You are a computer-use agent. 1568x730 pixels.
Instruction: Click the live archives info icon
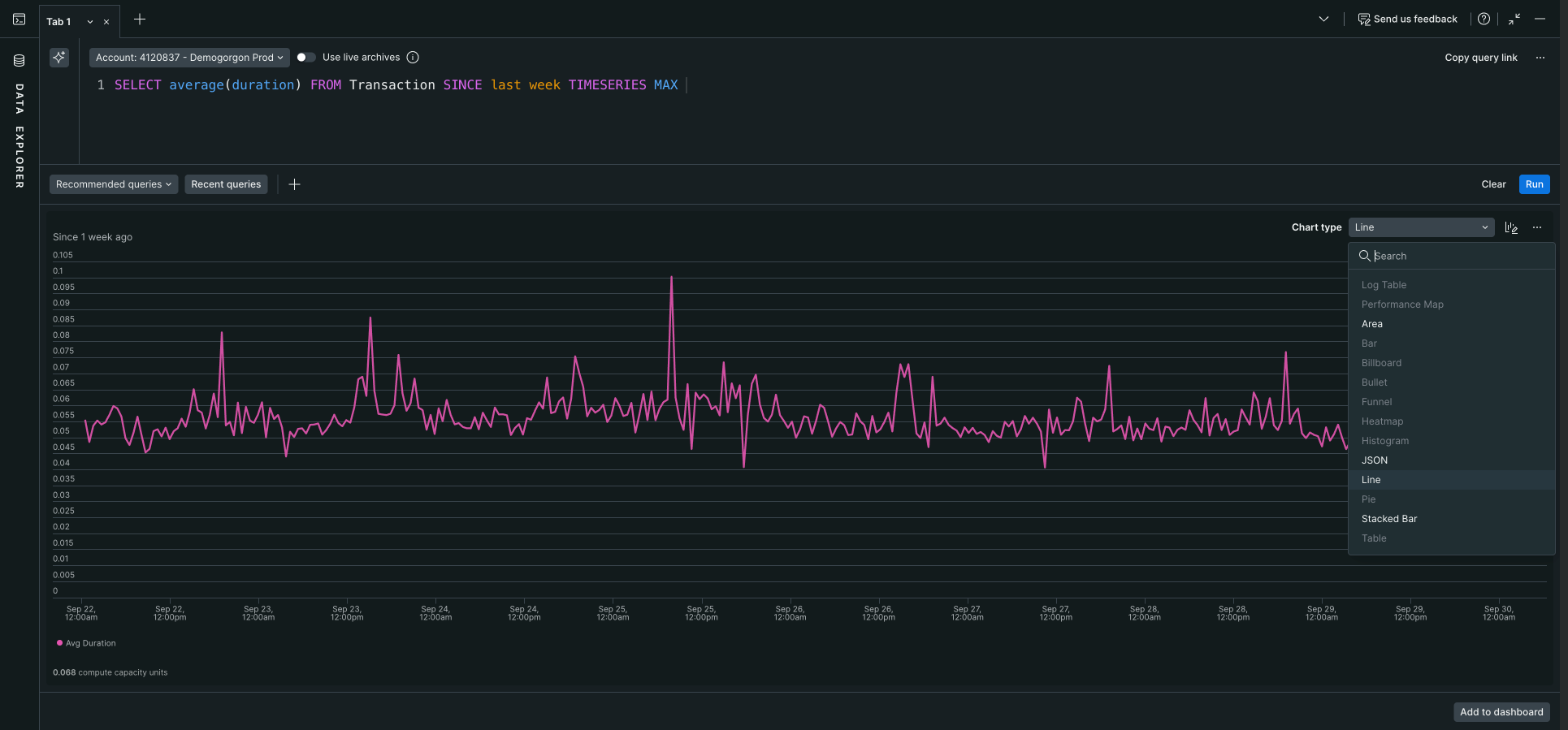coord(413,58)
